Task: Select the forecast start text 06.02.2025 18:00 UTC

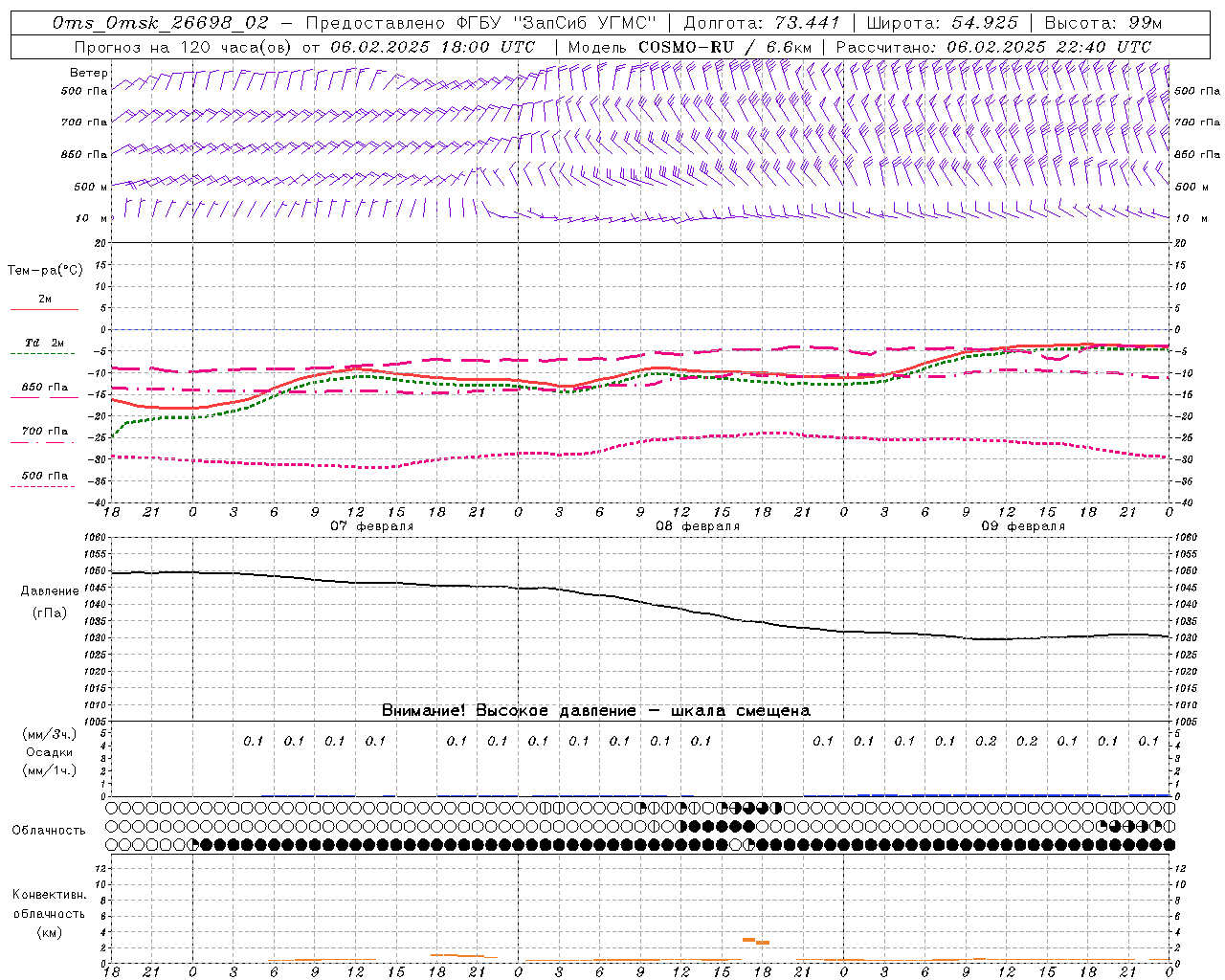Action: pyautogui.click(x=433, y=47)
